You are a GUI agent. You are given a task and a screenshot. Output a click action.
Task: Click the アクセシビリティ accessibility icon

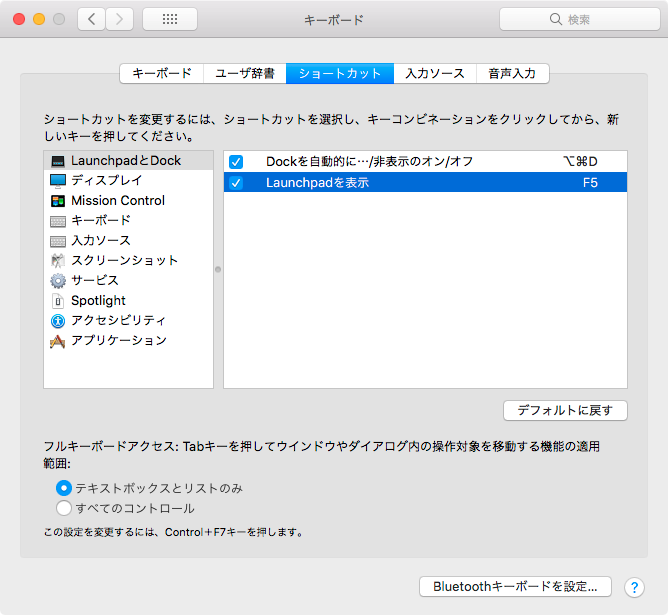pyautogui.click(x=58, y=320)
